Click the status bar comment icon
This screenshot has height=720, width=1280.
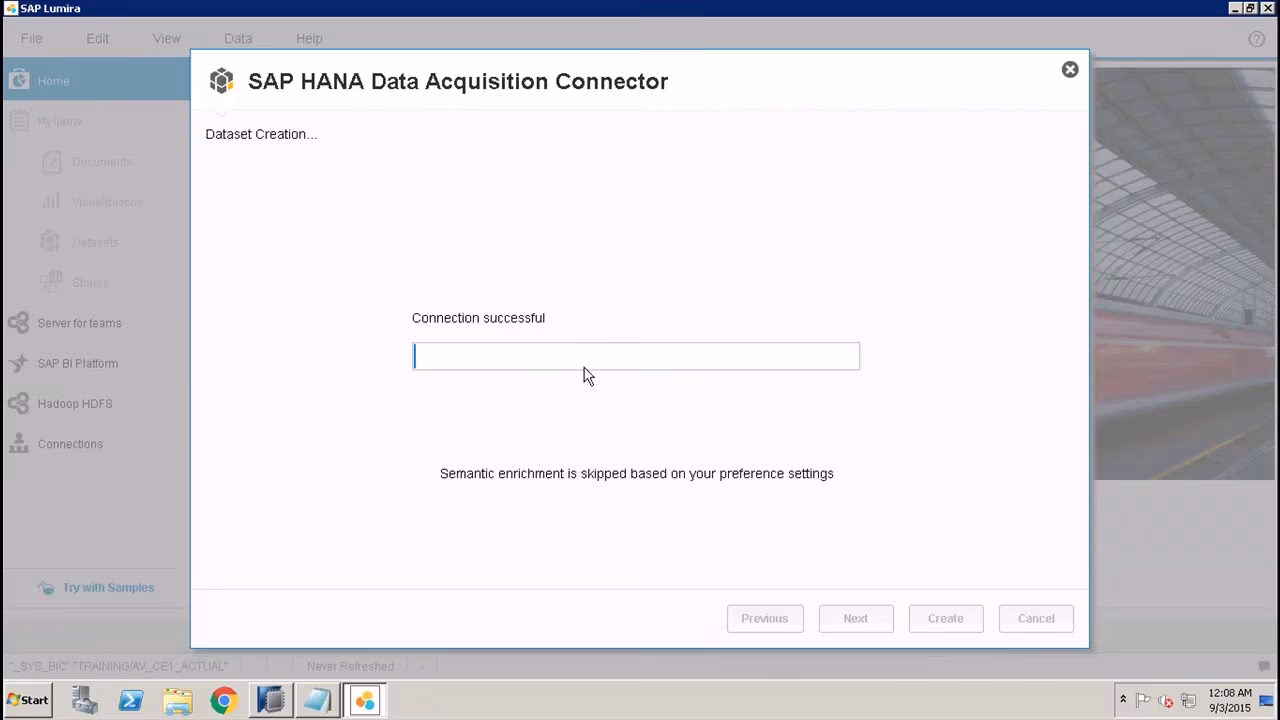click(1264, 666)
